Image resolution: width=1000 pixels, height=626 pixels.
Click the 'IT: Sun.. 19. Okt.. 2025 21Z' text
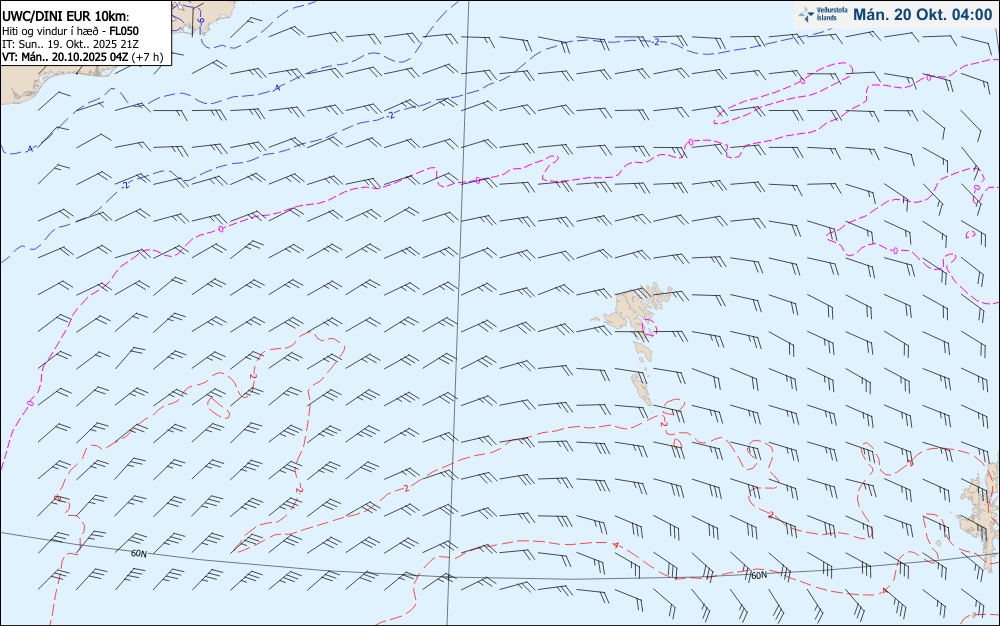(x=70, y=44)
